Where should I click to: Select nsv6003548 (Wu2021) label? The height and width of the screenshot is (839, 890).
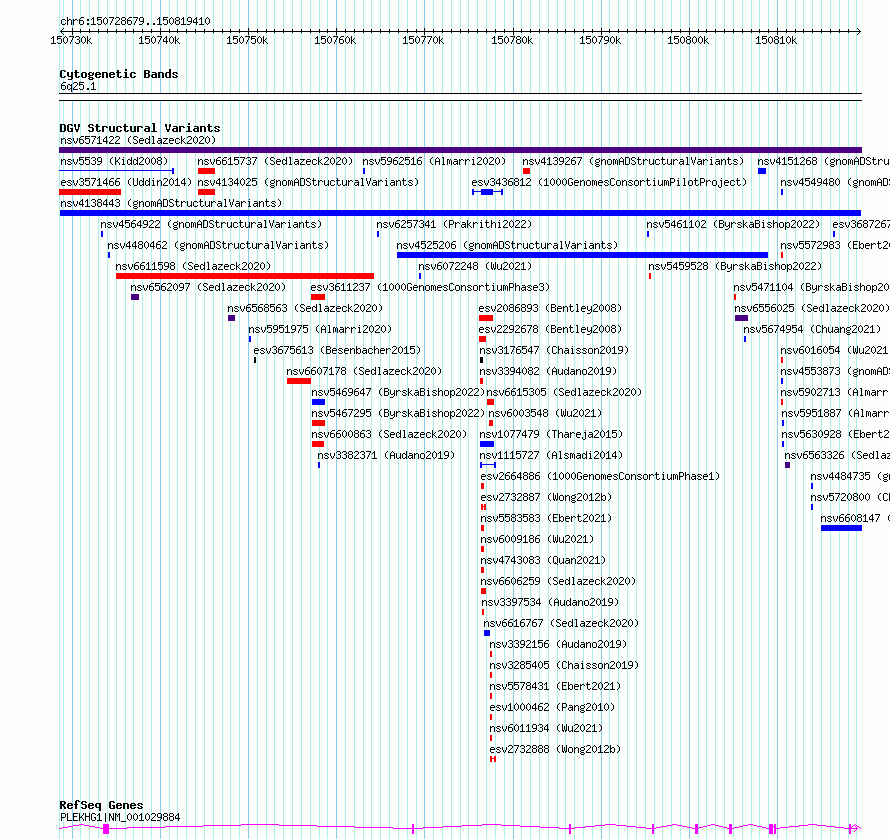pyautogui.click(x=545, y=413)
